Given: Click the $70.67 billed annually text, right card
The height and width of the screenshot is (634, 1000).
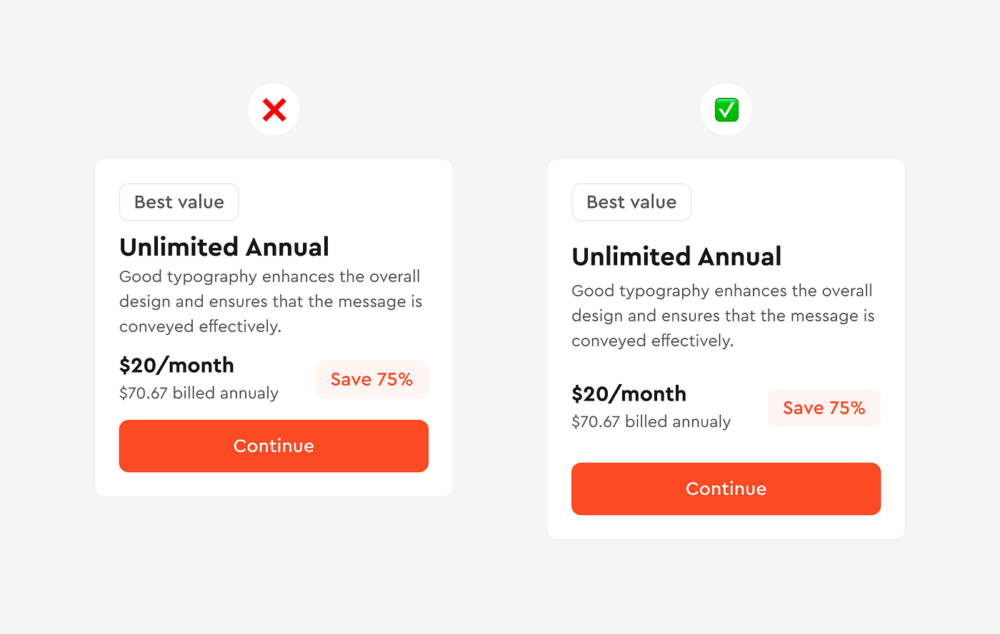Looking at the screenshot, I should click(x=650, y=422).
